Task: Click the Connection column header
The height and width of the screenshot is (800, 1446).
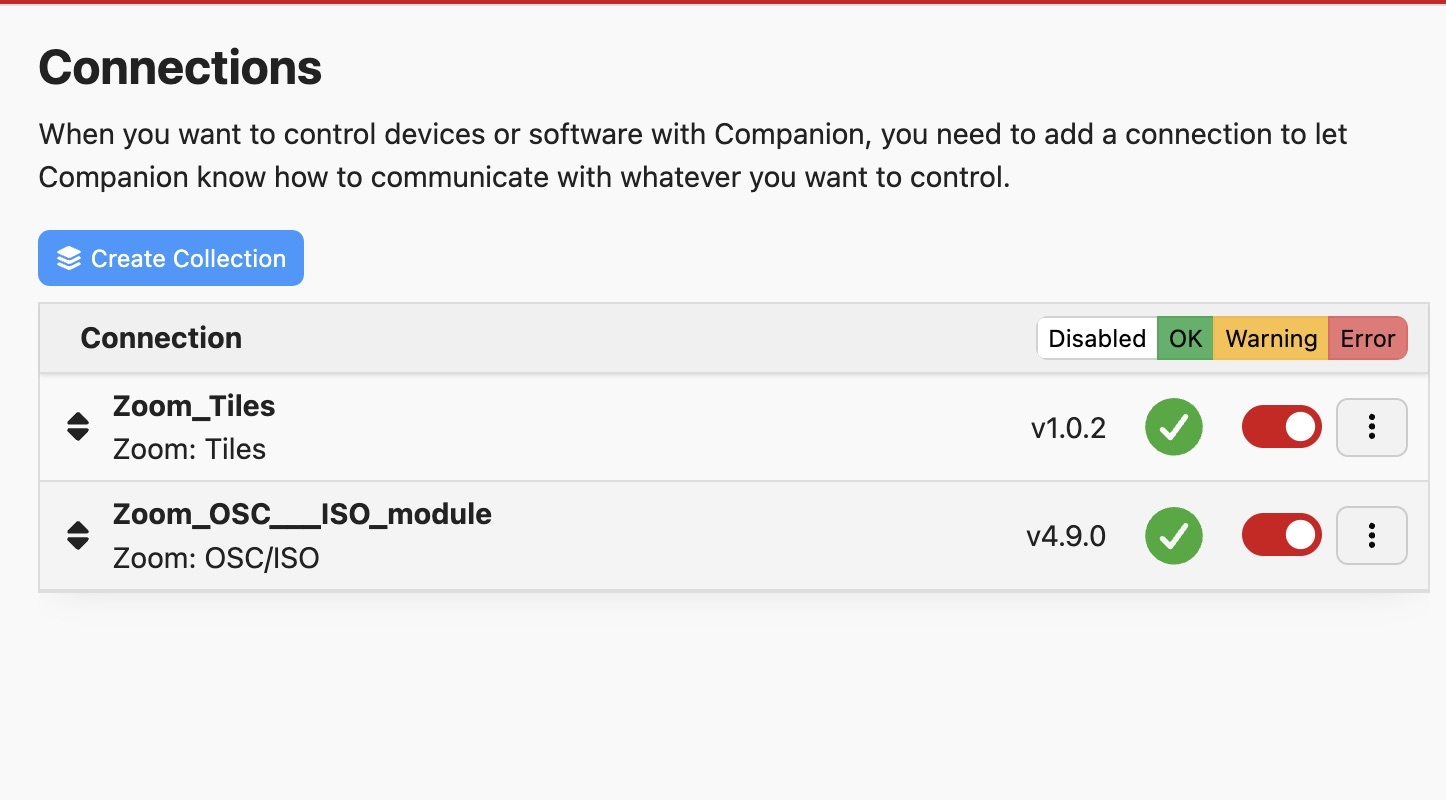Action: point(161,338)
